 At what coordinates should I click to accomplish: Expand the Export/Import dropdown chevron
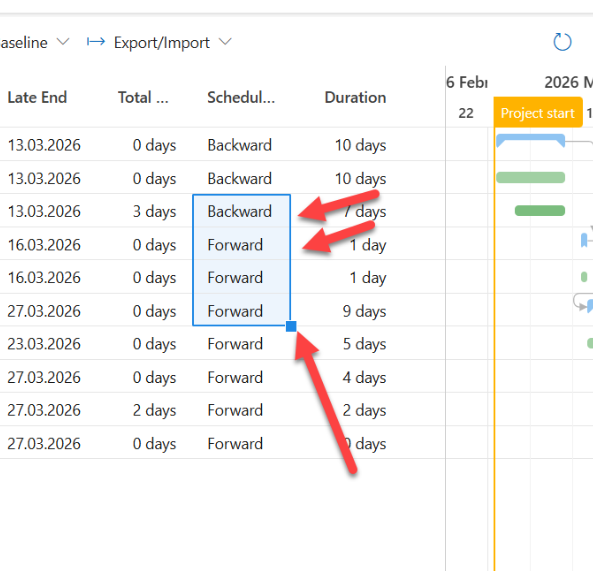(225, 42)
